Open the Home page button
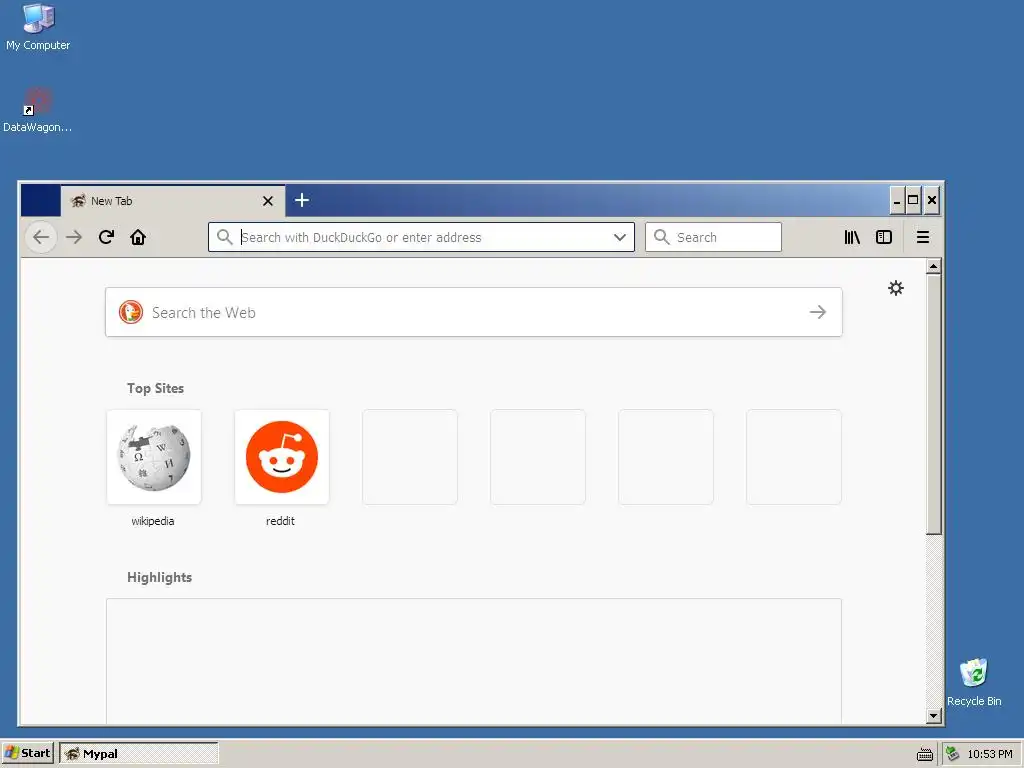1024x768 pixels. (138, 237)
